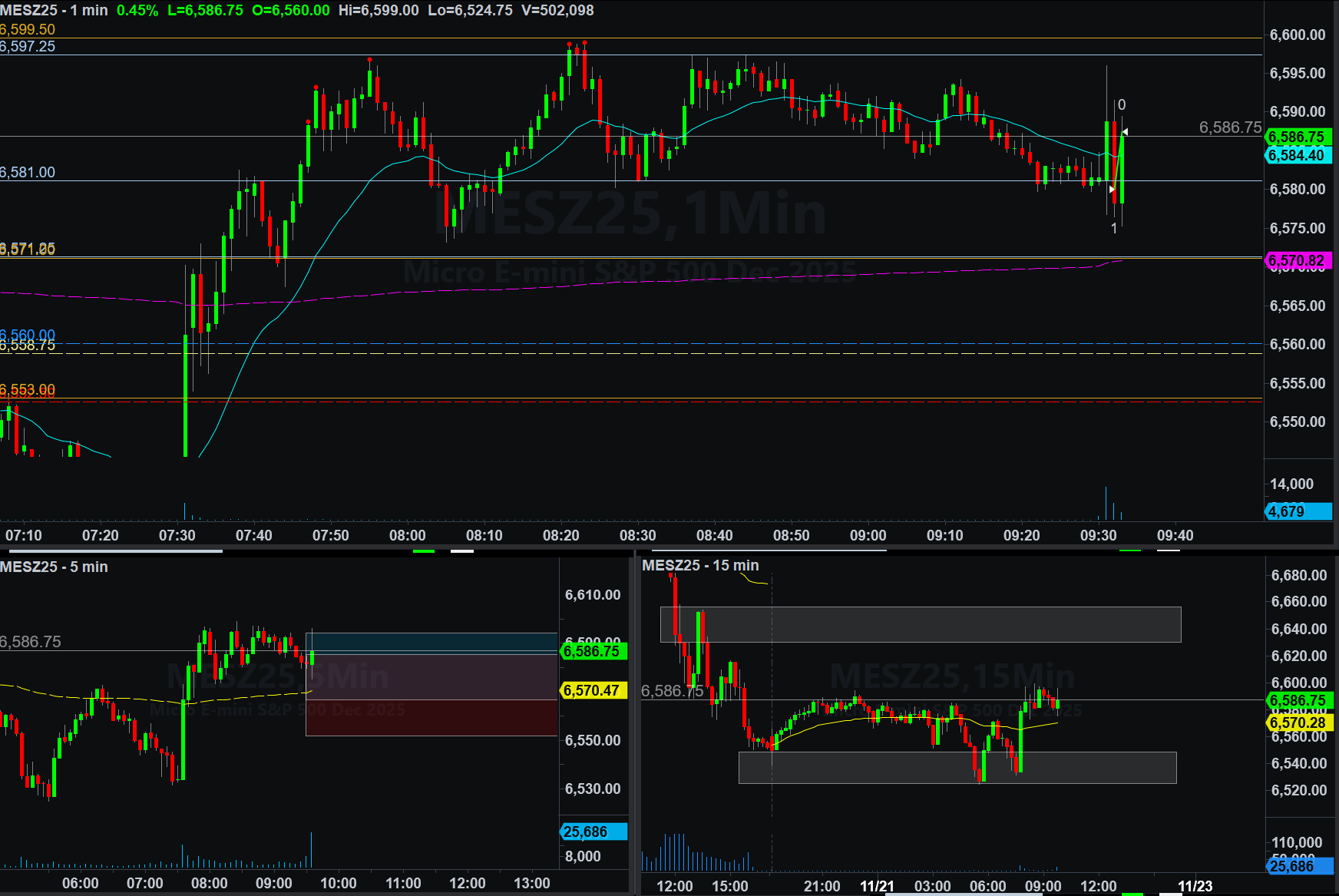This screenshot has width=1339, height=896.
Task: Click the white trade entry arrow marker
Action: pos(1112,189)
